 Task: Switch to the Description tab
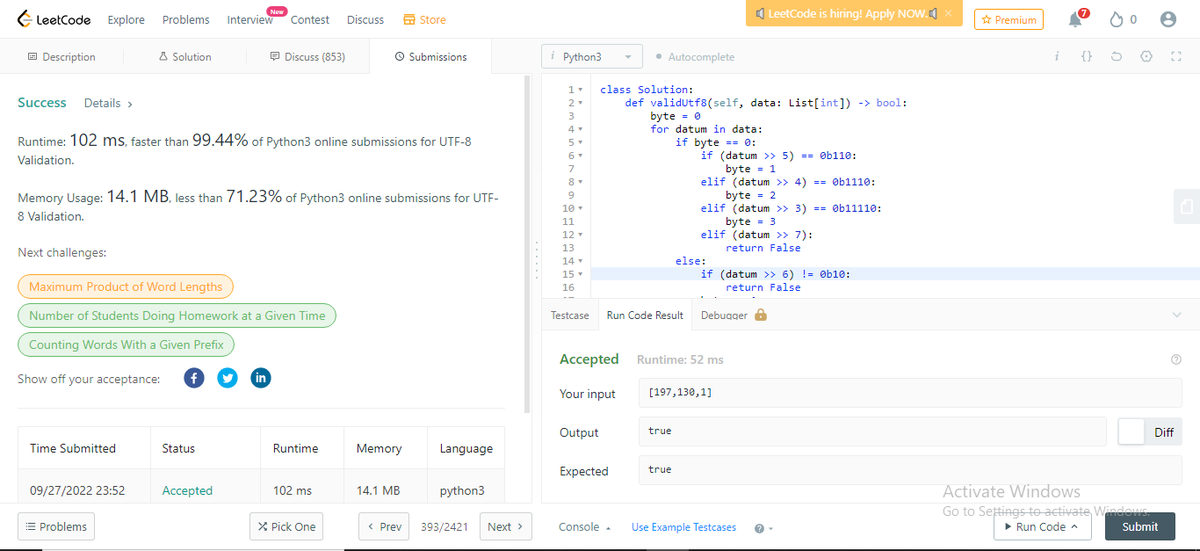[61, 57]
